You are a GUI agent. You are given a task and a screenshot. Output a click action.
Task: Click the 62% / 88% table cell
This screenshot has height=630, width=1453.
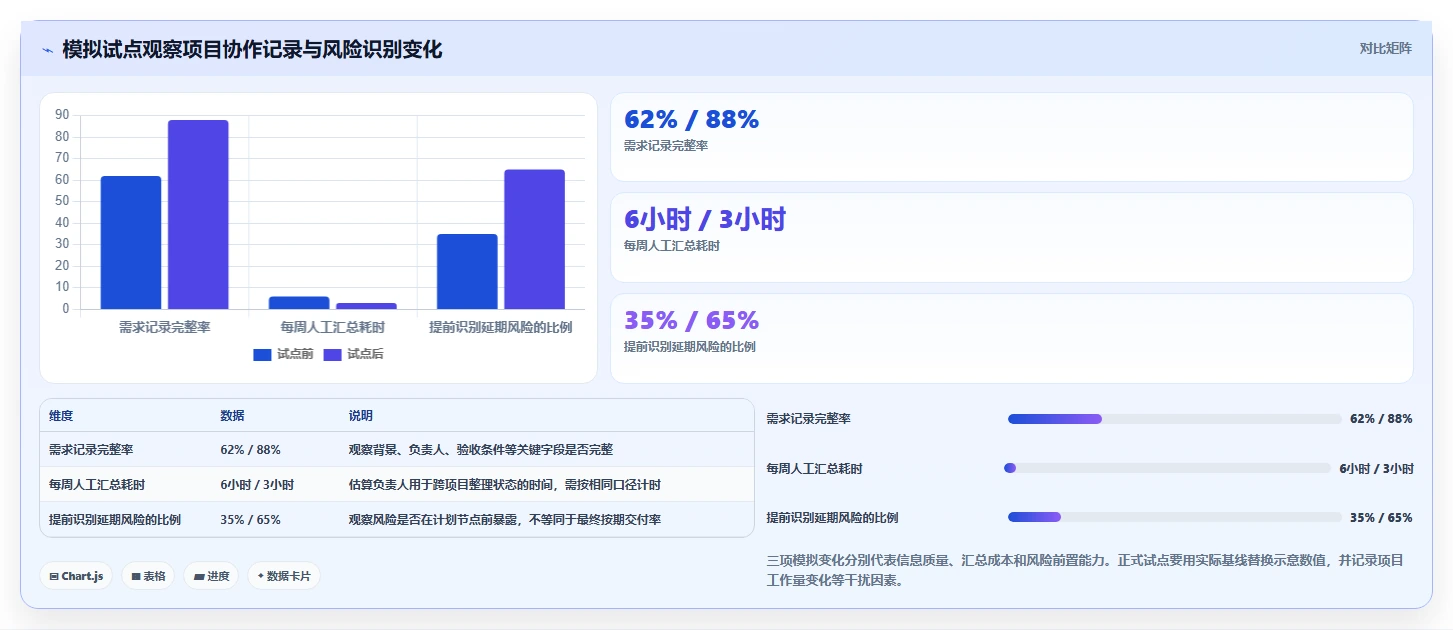(250, 450)
